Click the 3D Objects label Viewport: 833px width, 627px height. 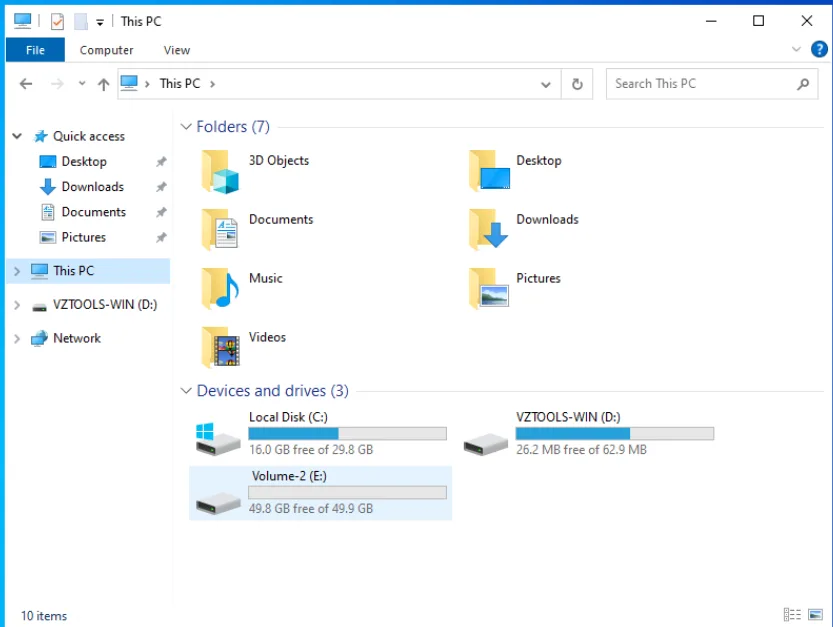(x=279, y=160)
